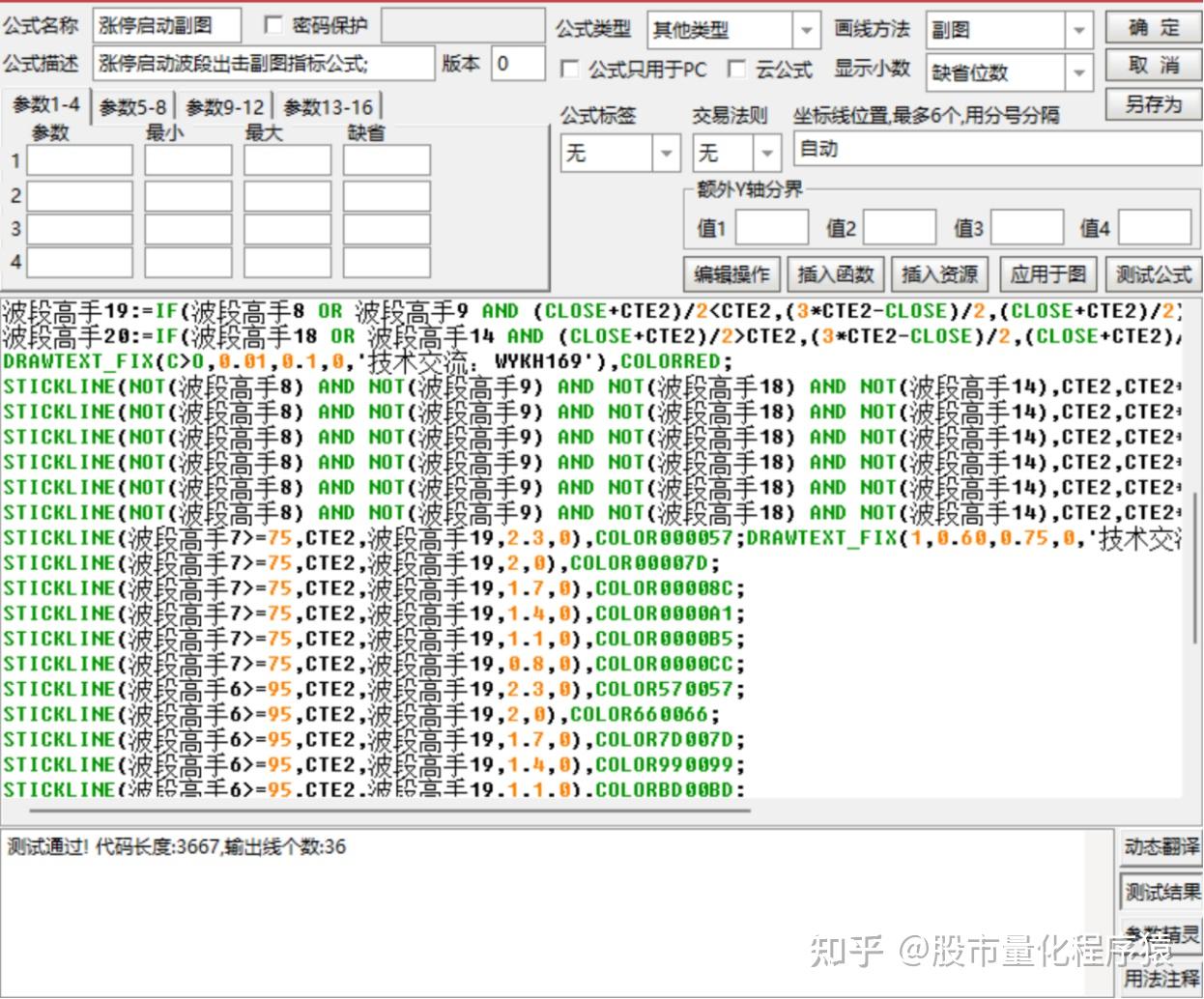Select the 测试结果 side tab
The image size is (1204, 999).
pos(1161,892)
